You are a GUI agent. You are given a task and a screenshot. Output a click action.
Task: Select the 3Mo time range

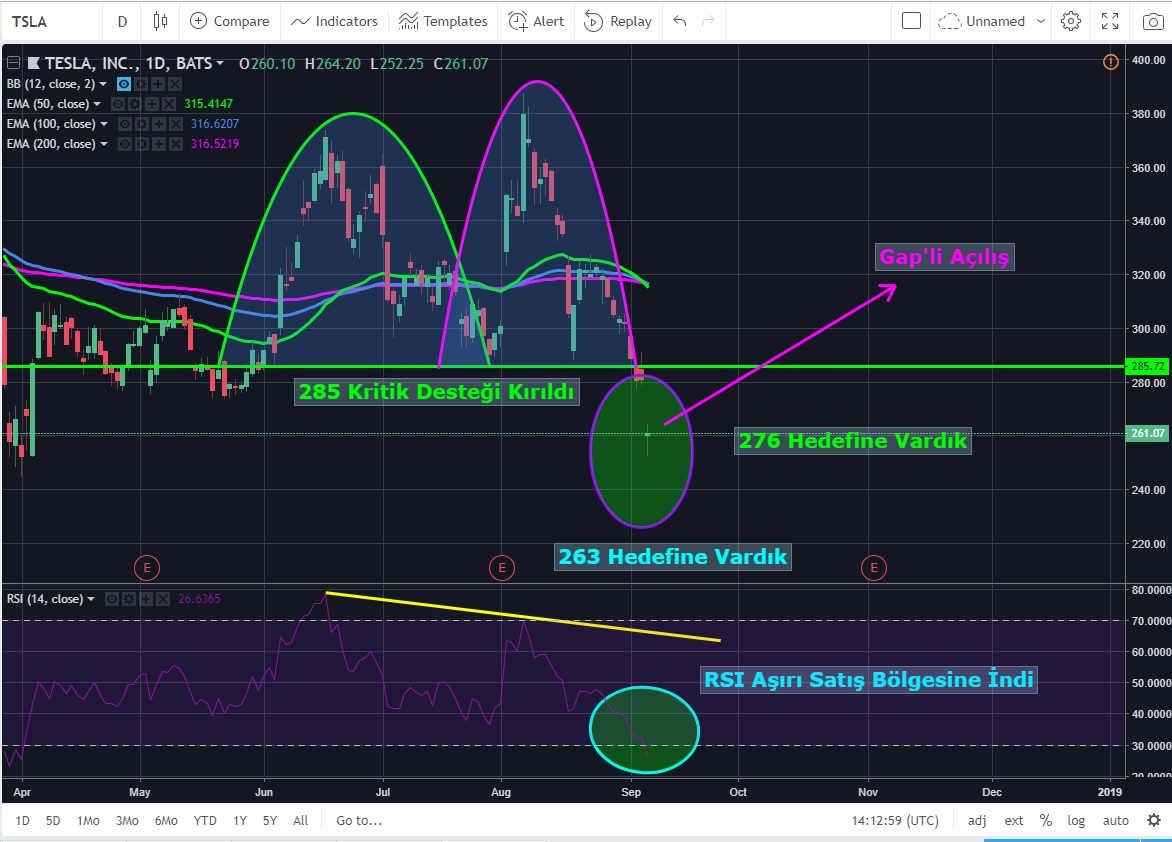pyautogui.click(x=127, y=820)
